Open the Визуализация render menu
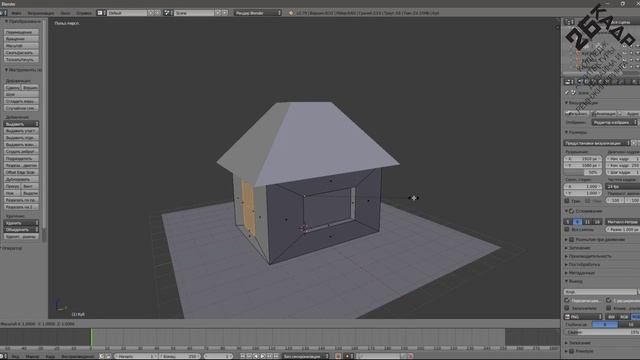This screenshot has width=640, height=360. [x=41, y=13]
